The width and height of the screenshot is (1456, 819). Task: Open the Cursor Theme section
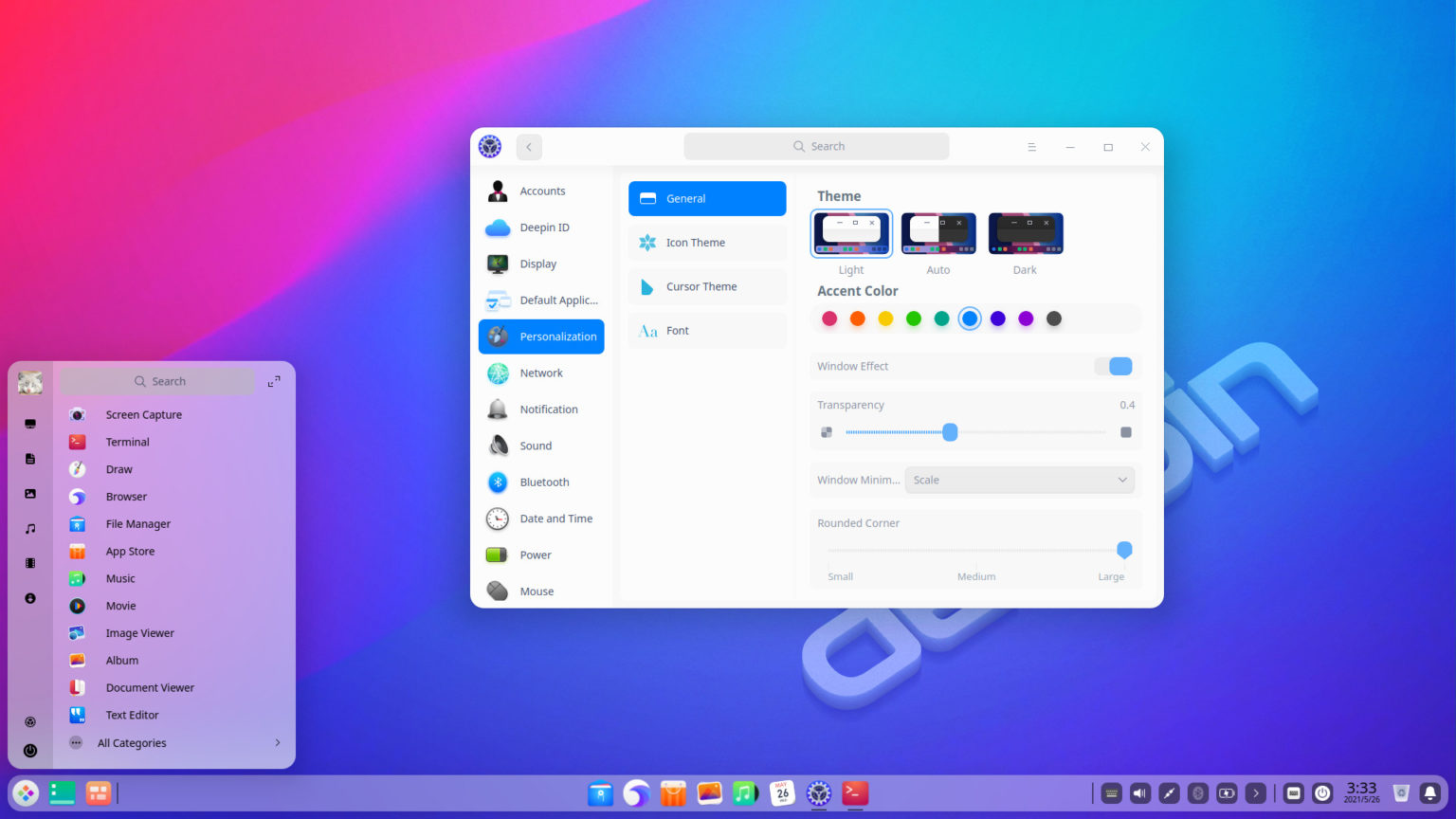coord(706,286)
